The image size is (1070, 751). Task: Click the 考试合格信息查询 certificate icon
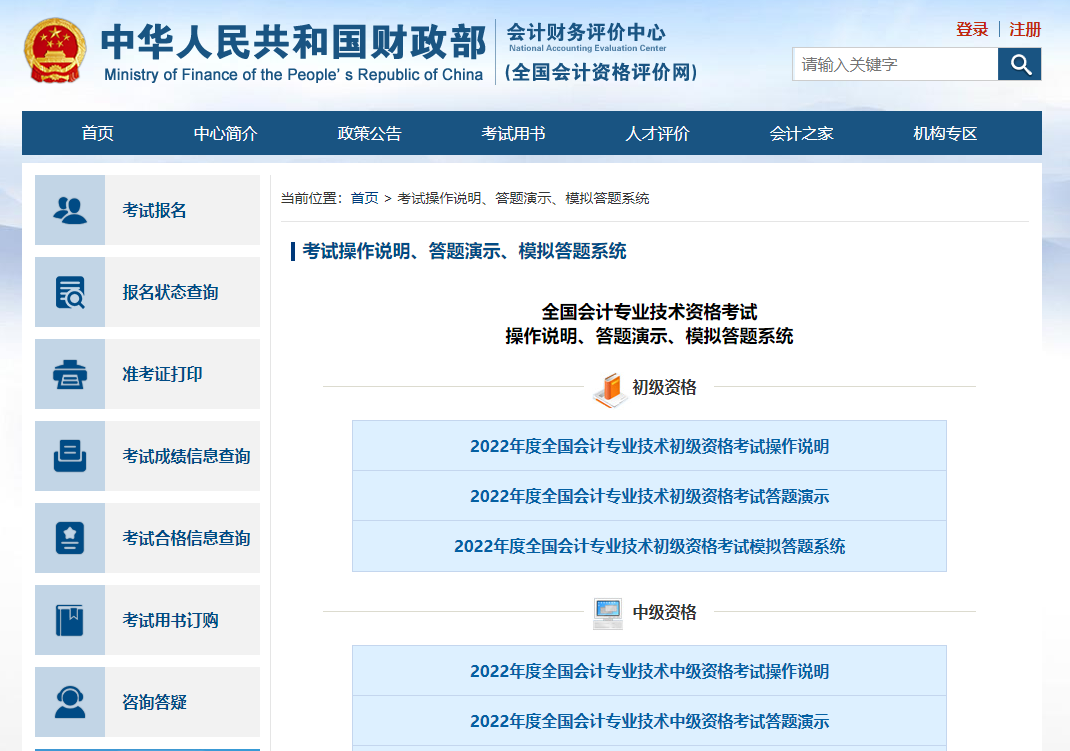pos(70,538)
